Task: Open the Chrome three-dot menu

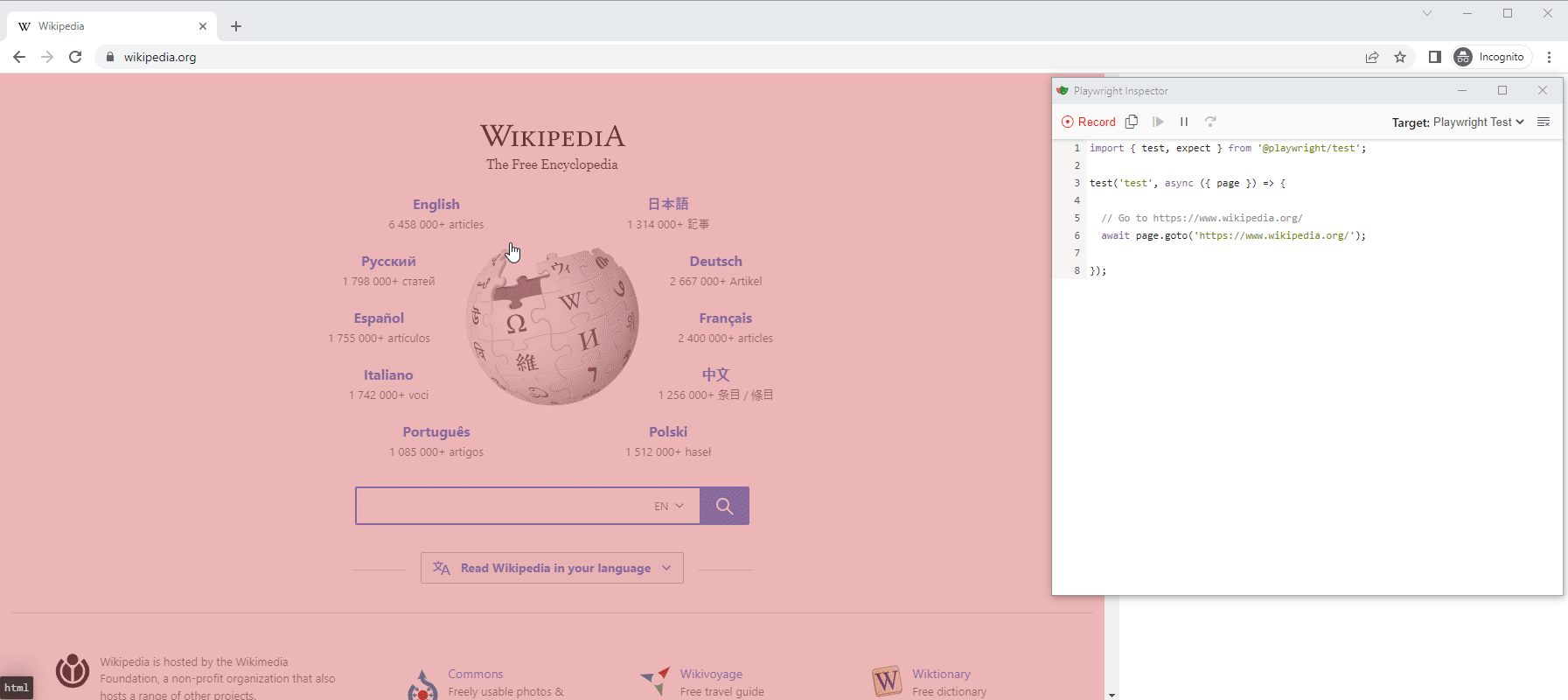Action: 1549,57
